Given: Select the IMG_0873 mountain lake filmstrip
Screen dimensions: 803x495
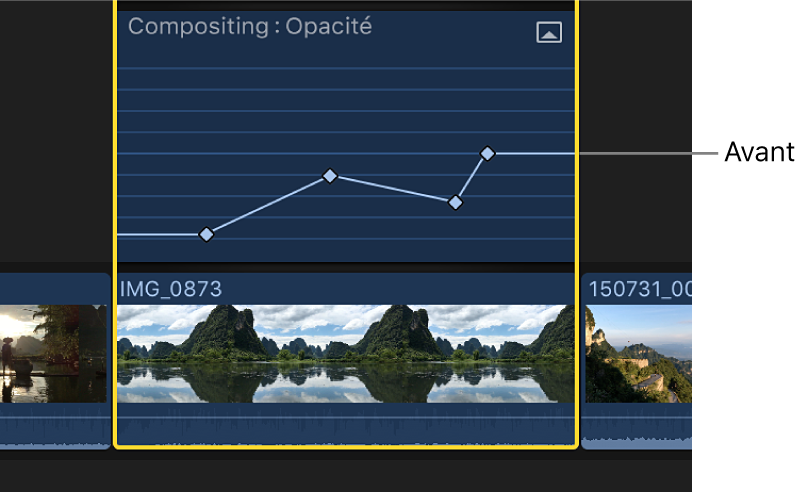Looking at the screenshot, I should (x=345, y=352).
